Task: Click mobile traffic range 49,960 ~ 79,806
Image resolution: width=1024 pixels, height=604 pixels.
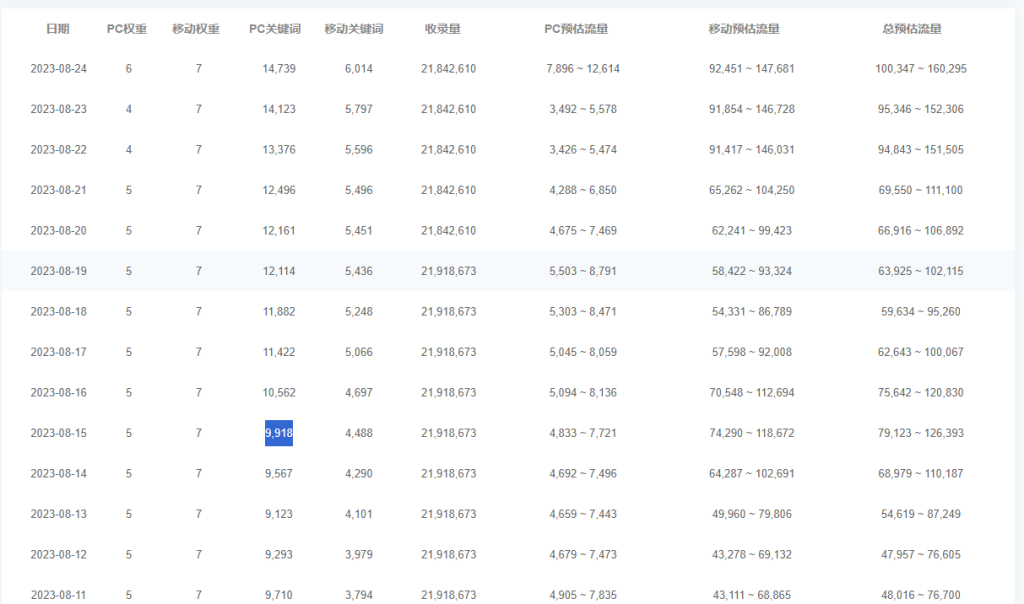Action: click(752, 514)
